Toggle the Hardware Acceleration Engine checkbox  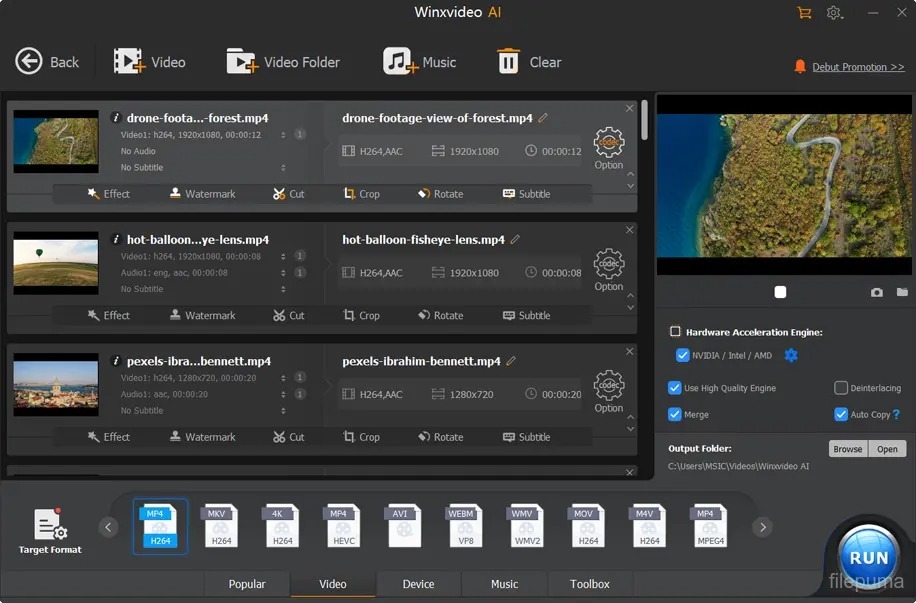click(675, 332)
